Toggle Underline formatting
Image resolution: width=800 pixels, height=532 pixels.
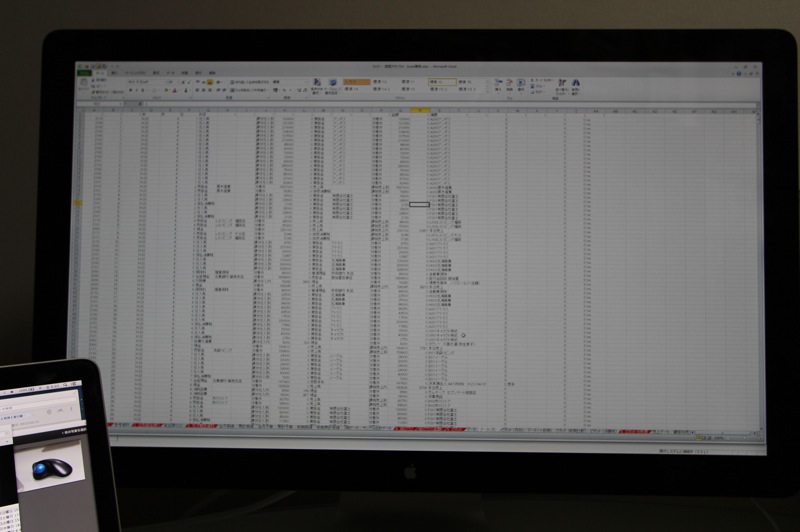tap(143, 90)
